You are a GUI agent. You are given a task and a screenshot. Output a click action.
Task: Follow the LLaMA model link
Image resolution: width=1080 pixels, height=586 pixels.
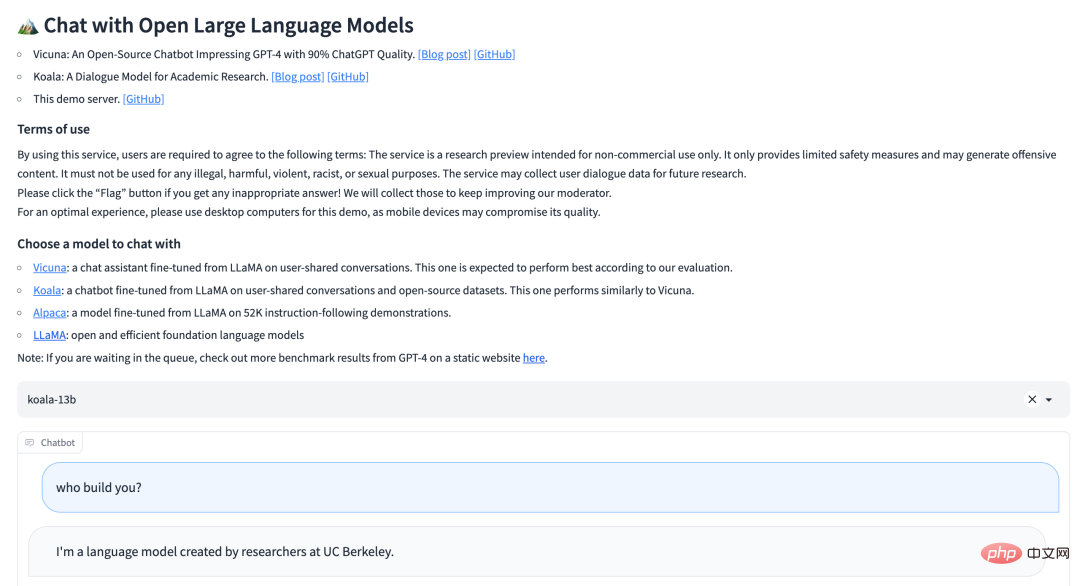coord(50,335)
